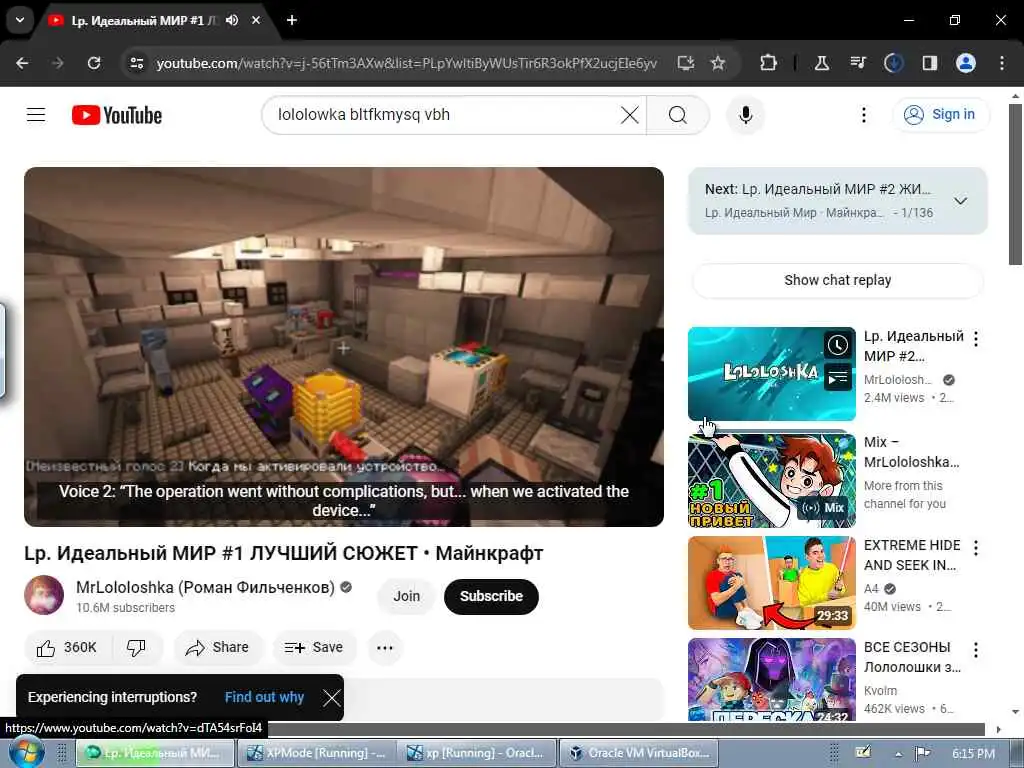Open YouTube hamburger guide menu
The height and width of the screenshot is (768, 1024).
pyautogui.click(x=36, y=115)
